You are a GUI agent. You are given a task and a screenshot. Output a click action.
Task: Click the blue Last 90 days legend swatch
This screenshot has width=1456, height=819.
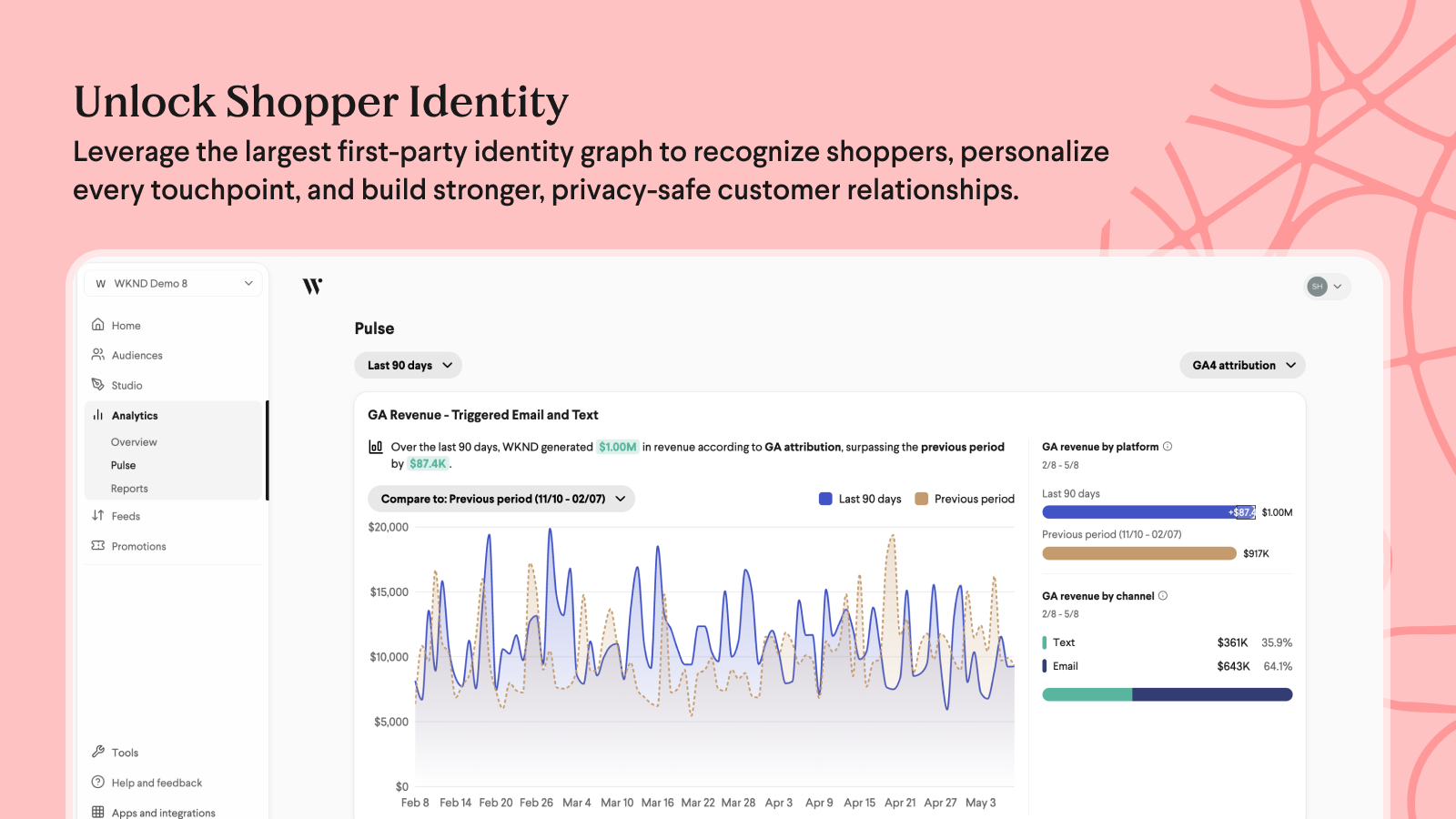click(x=825, y=499)
